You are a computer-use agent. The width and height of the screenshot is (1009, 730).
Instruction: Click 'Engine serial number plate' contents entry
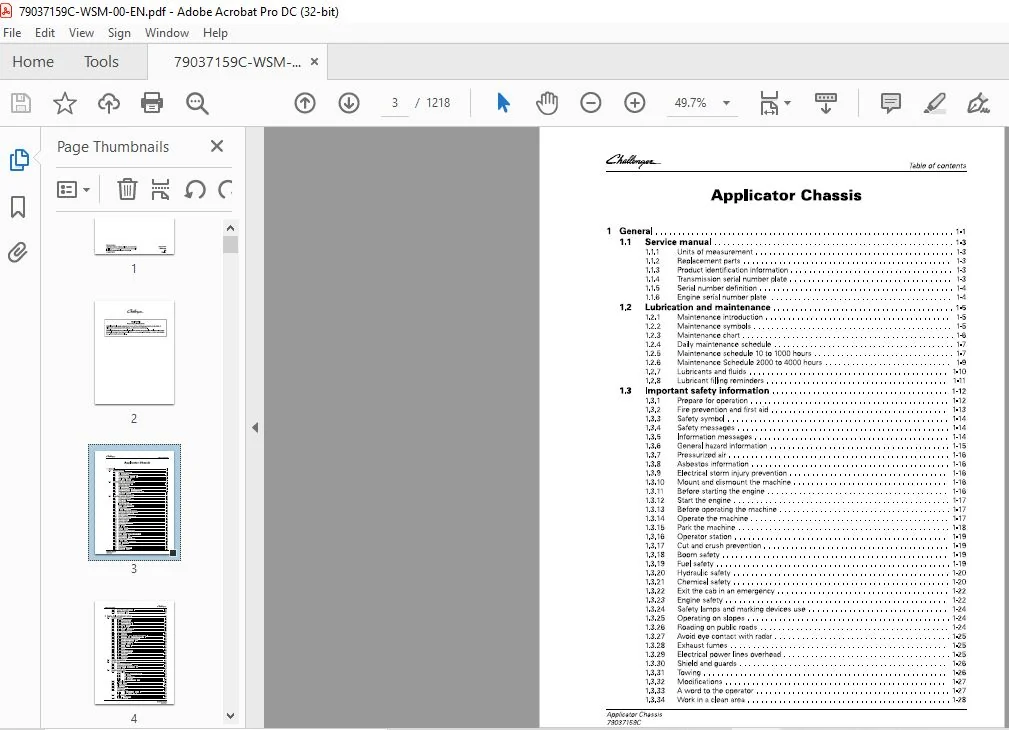tap(721, 297)
